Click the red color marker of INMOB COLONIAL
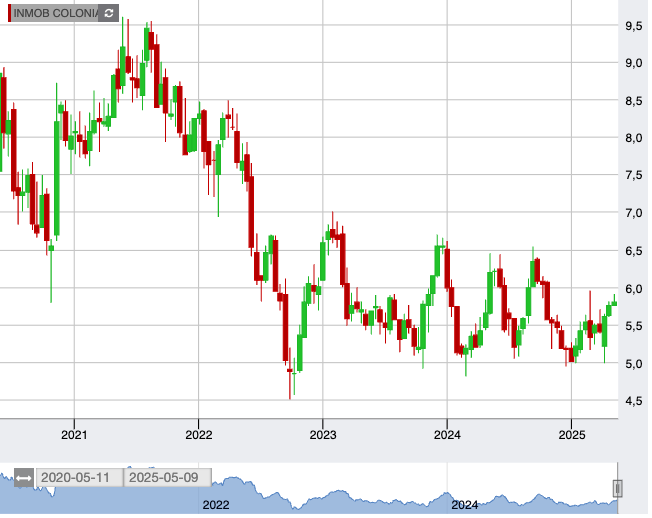Screen dimensions: 652x518 pyautogui.click(x=9, y=13)
